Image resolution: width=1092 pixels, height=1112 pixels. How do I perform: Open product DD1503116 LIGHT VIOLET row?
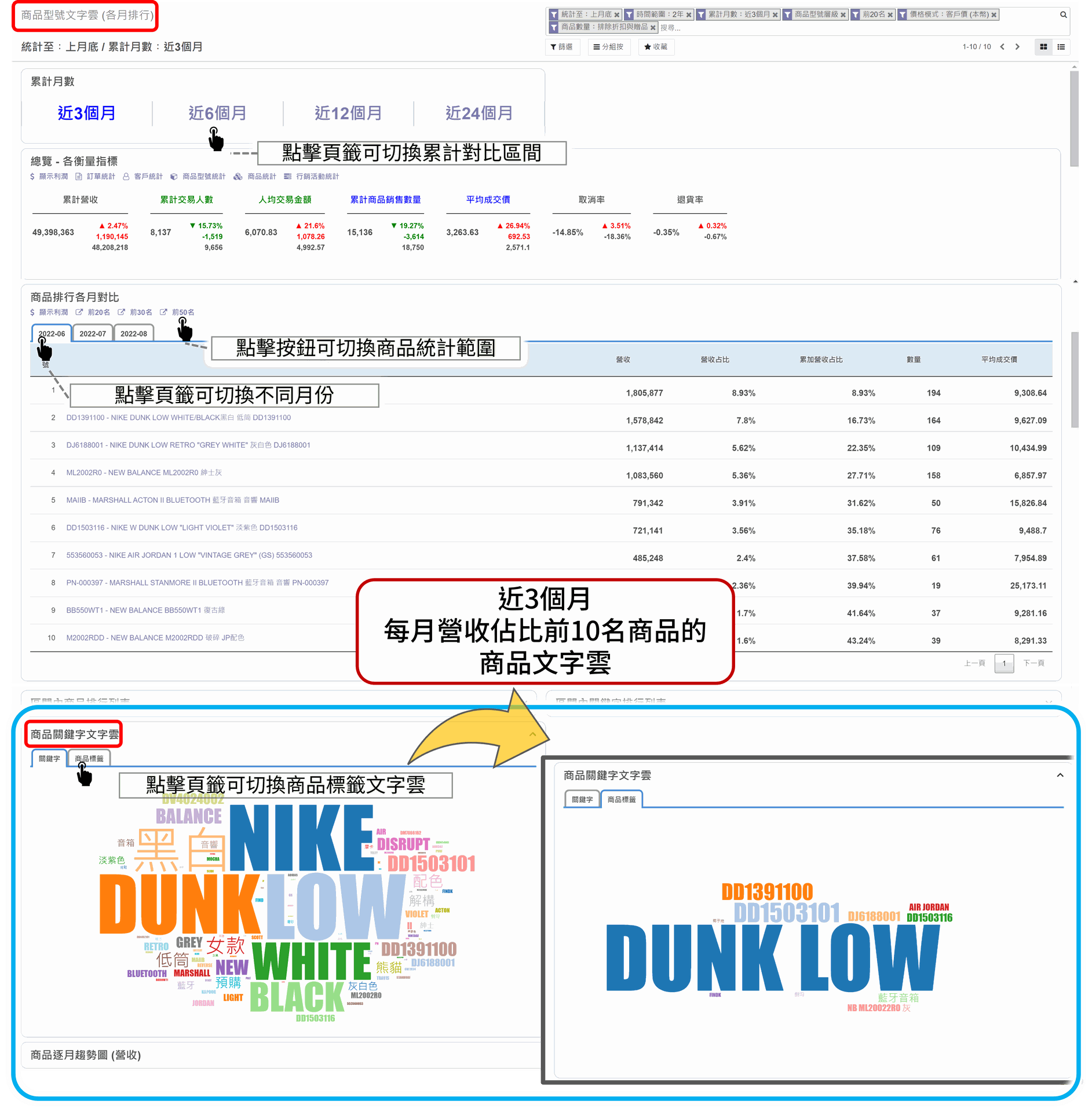(x=182, y=528)
